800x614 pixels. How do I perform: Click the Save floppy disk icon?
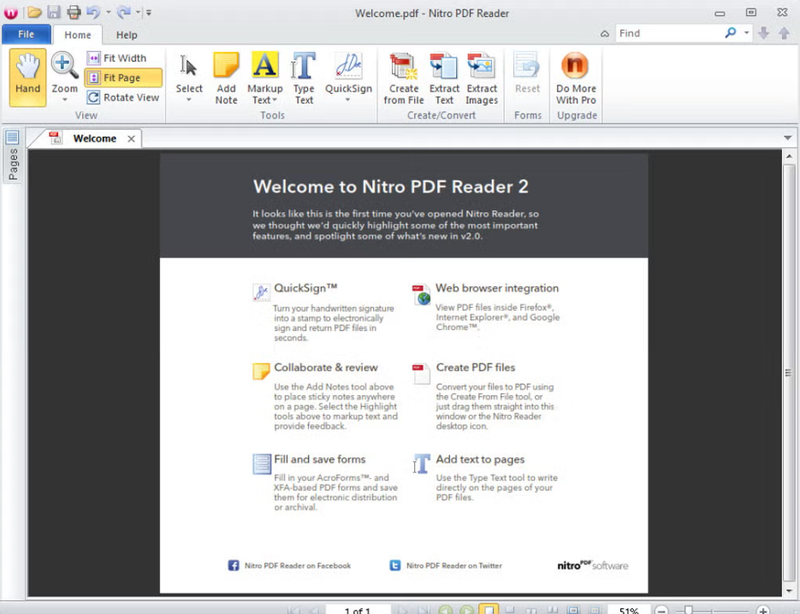click(54, 12)
